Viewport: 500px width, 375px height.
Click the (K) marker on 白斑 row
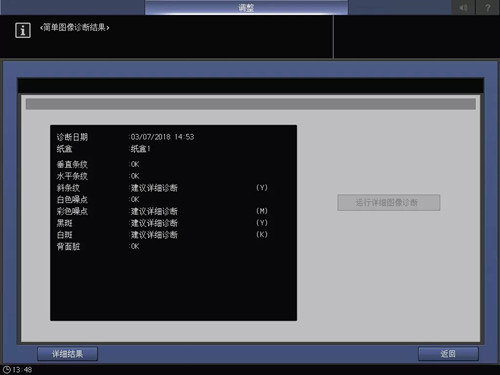262,234
